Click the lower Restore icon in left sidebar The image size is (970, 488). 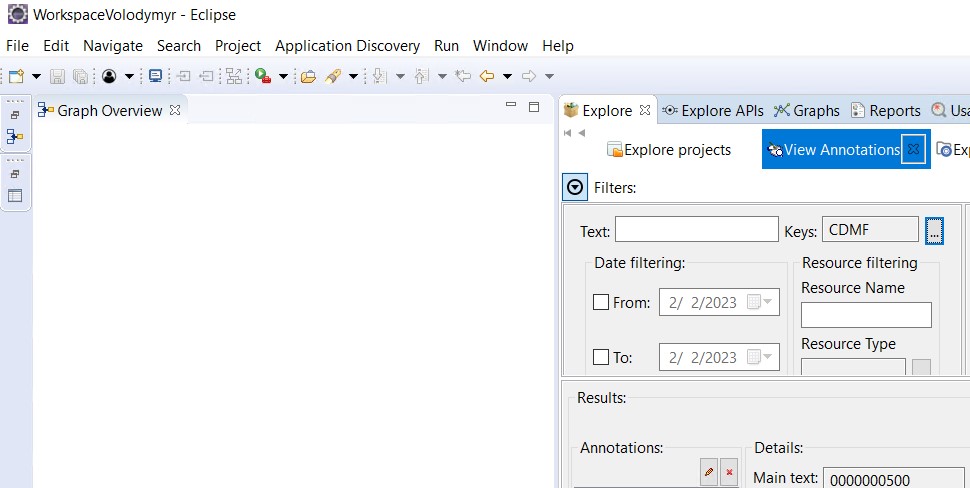15,174
